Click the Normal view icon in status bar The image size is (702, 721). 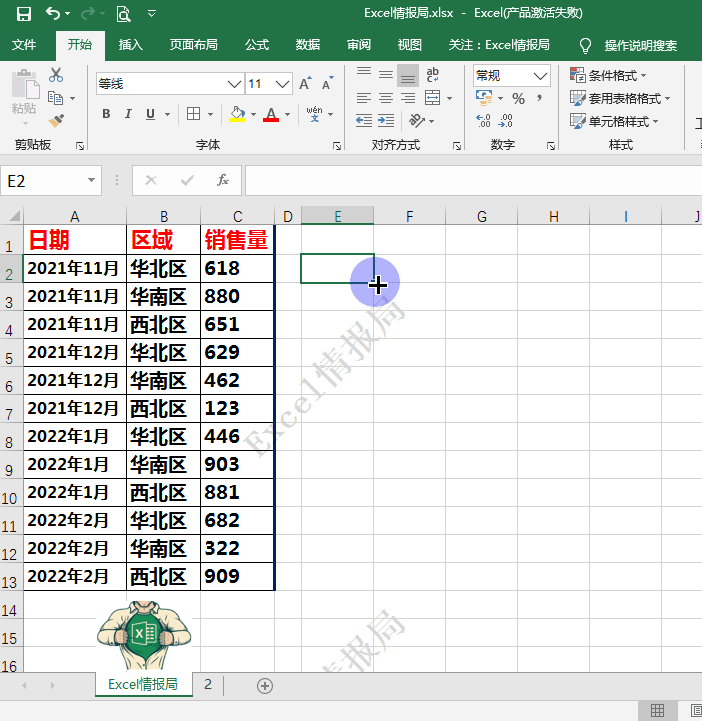[657, 711]
